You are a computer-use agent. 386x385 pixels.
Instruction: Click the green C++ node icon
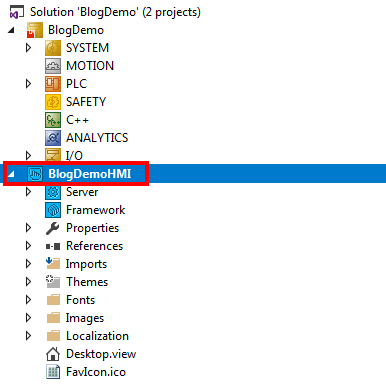[53, 120]
